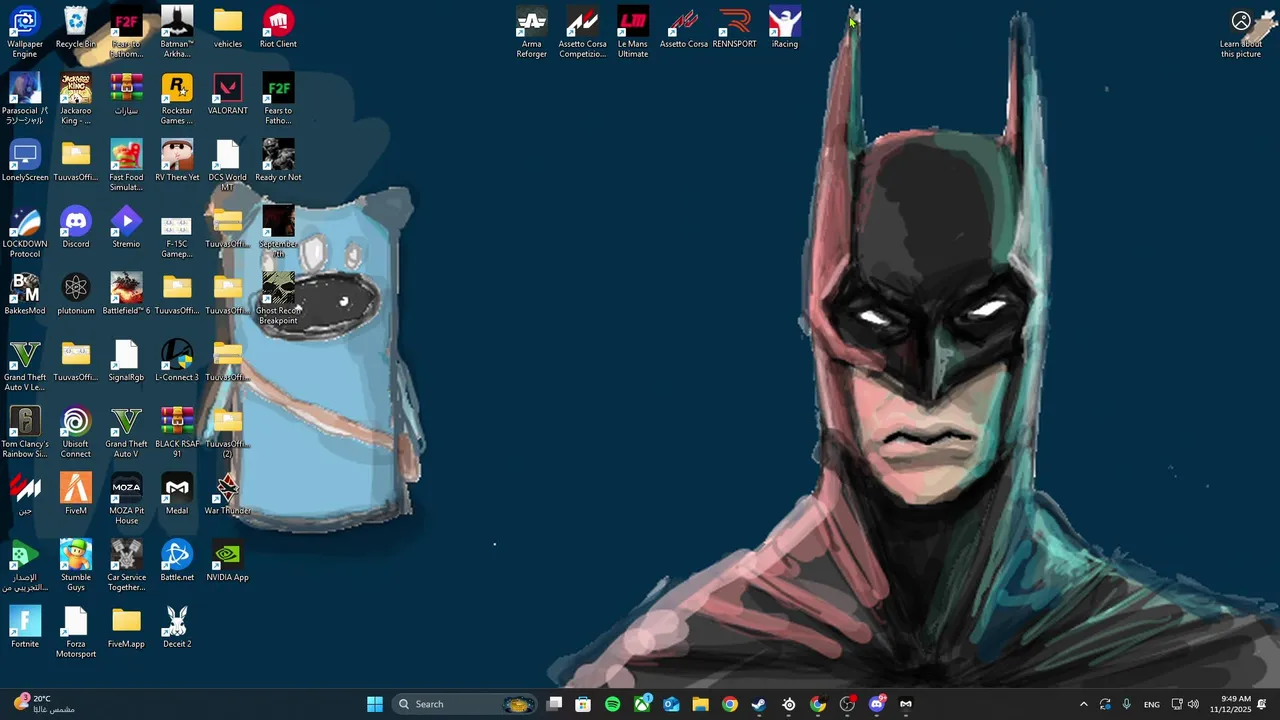The image size is (1280, 720).
Task: Open the NVIDIA App shortcut
Action: click(228, 561)
